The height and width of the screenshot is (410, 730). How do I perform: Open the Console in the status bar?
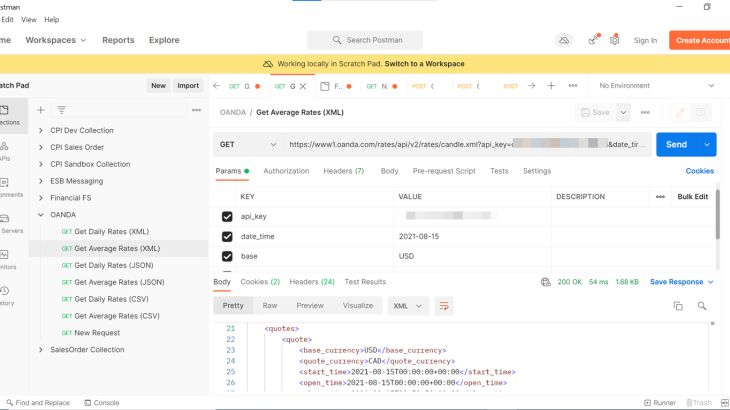click(102, 403)
